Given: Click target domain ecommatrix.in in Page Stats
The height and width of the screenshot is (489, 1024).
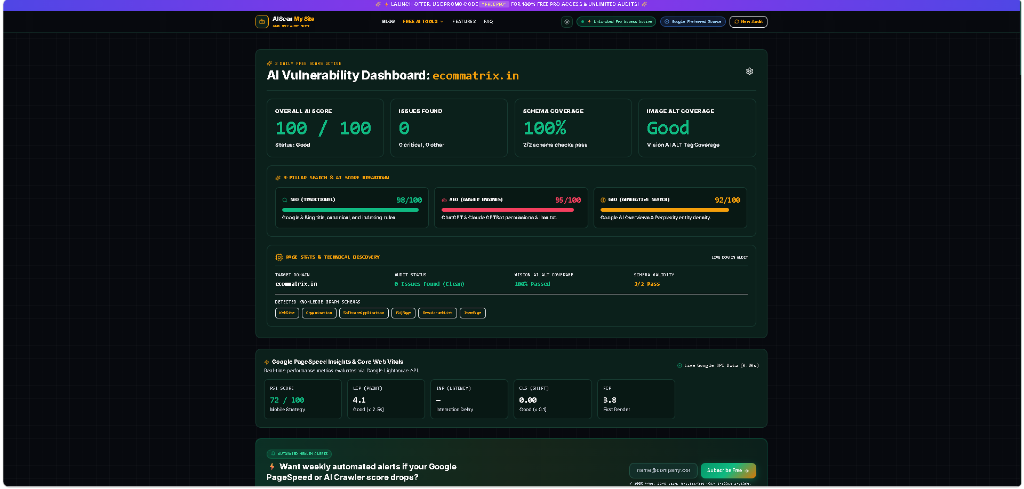Looking at the screenshot, I should [x=296, y=284].
